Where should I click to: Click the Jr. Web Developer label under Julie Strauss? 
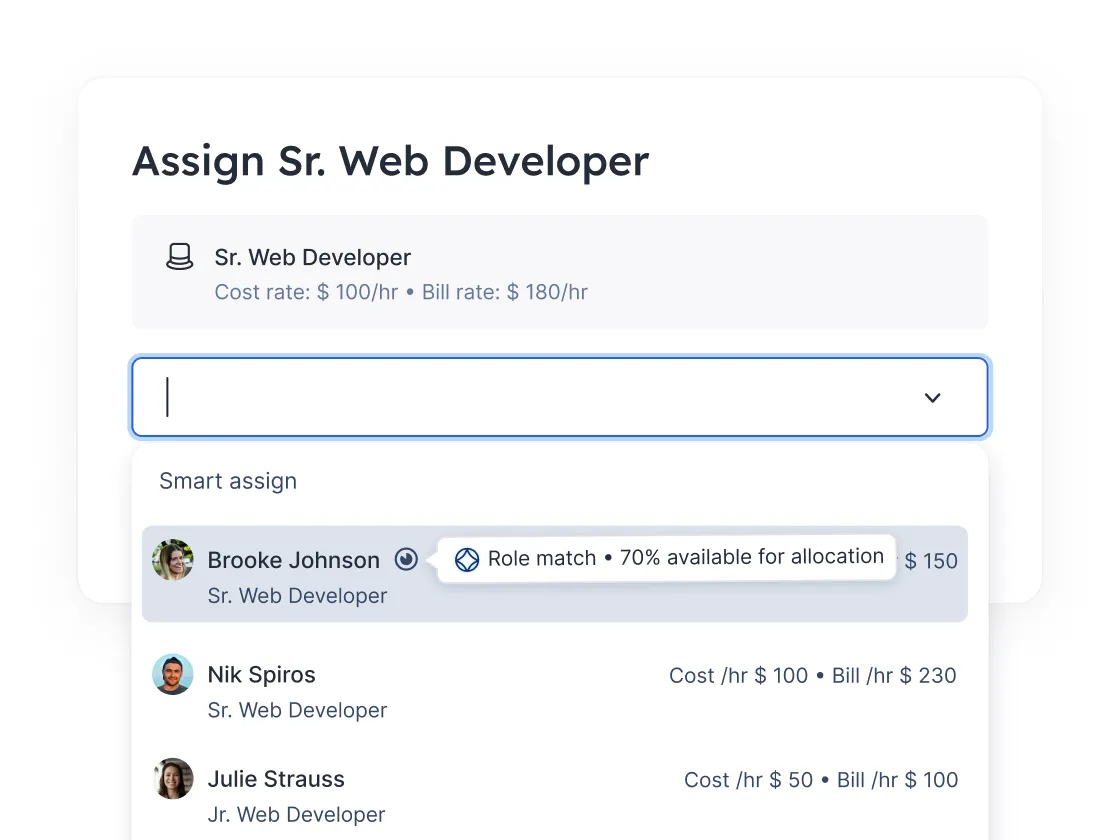click(x=296, y=814)
